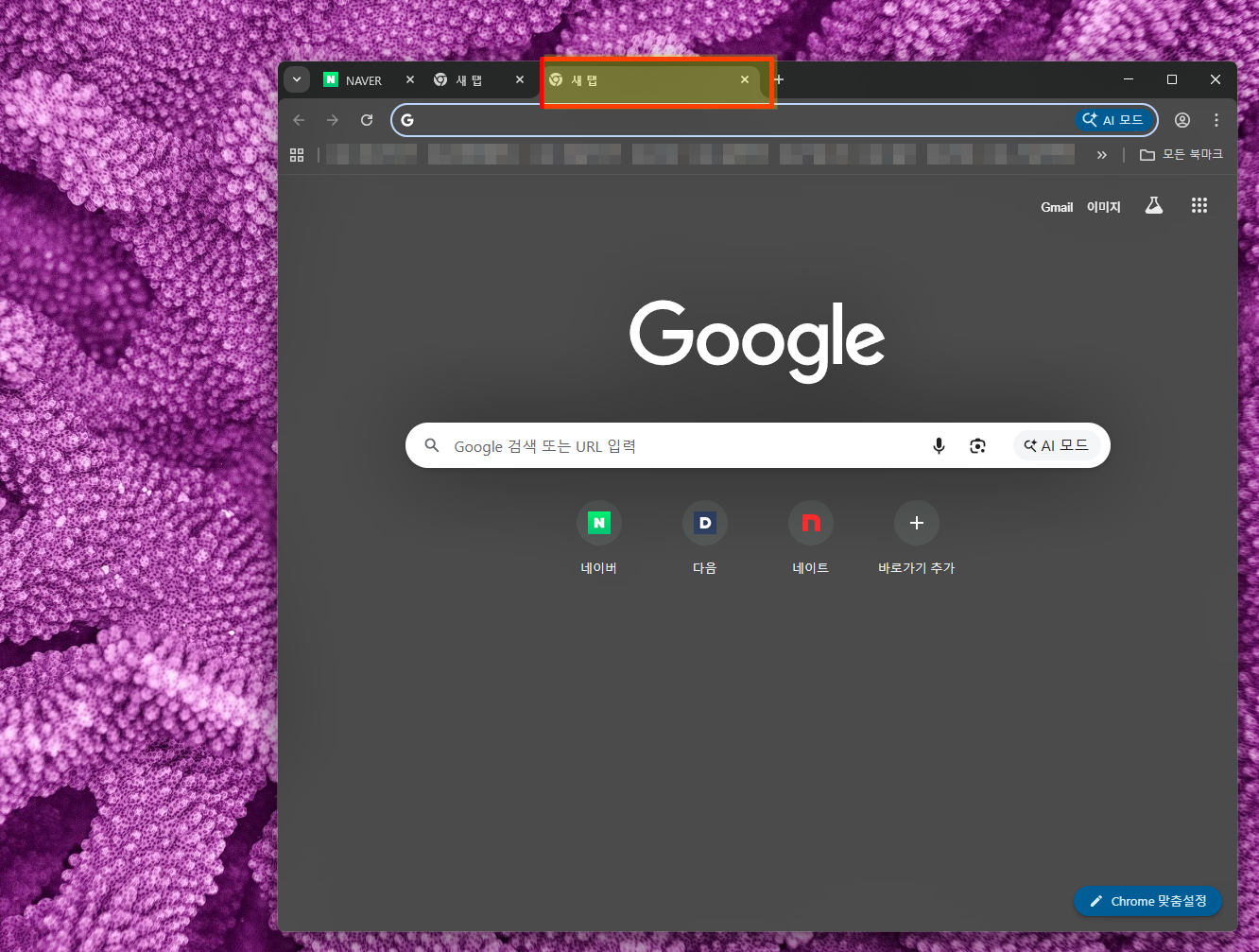Image resolution: width=1259 pixels, height=952 pixels.
Task: Expand hidden bookmarks with double chevron
Action: tap(1102, 155)
